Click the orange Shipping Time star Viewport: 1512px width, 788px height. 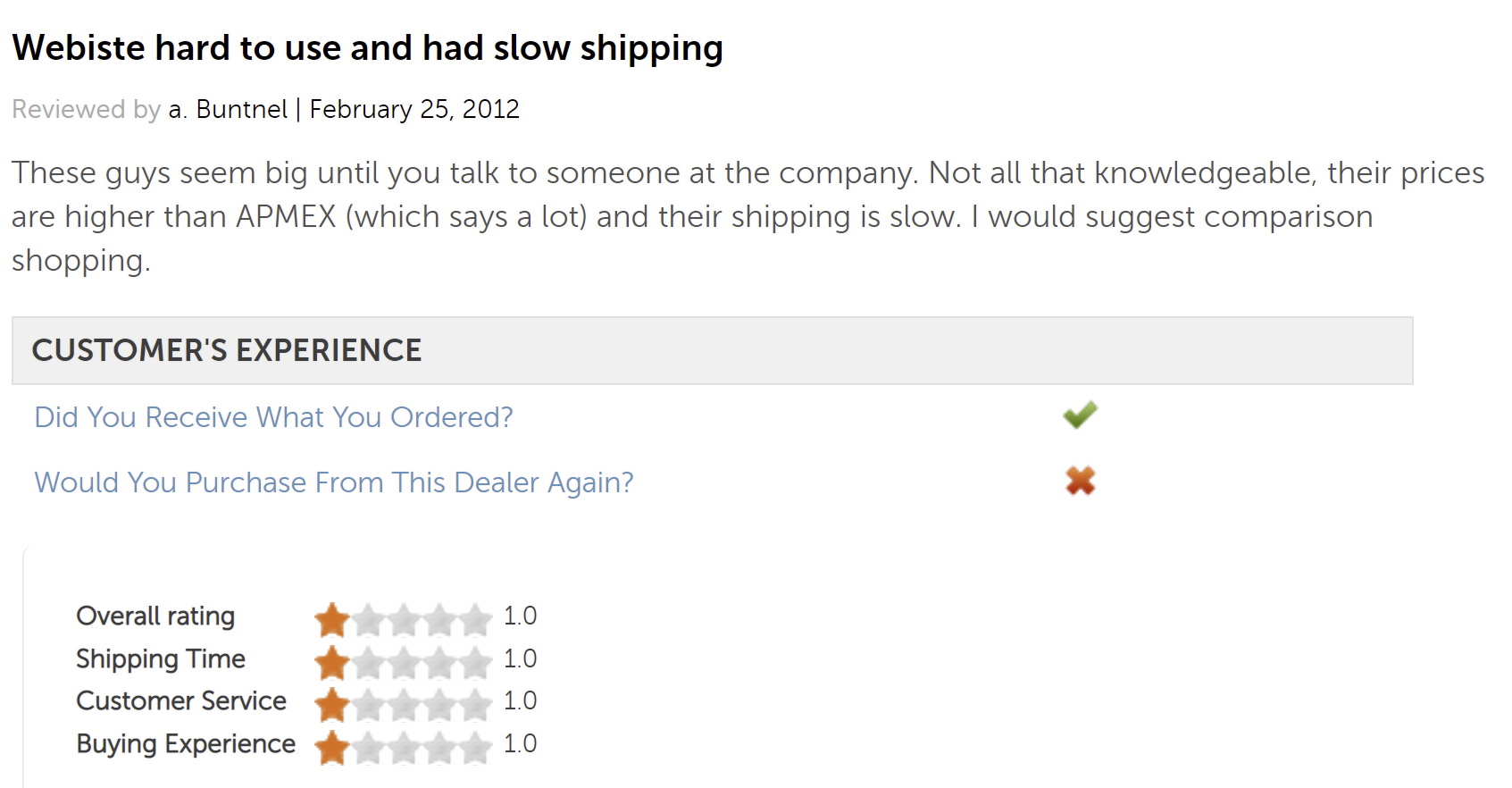332,662
